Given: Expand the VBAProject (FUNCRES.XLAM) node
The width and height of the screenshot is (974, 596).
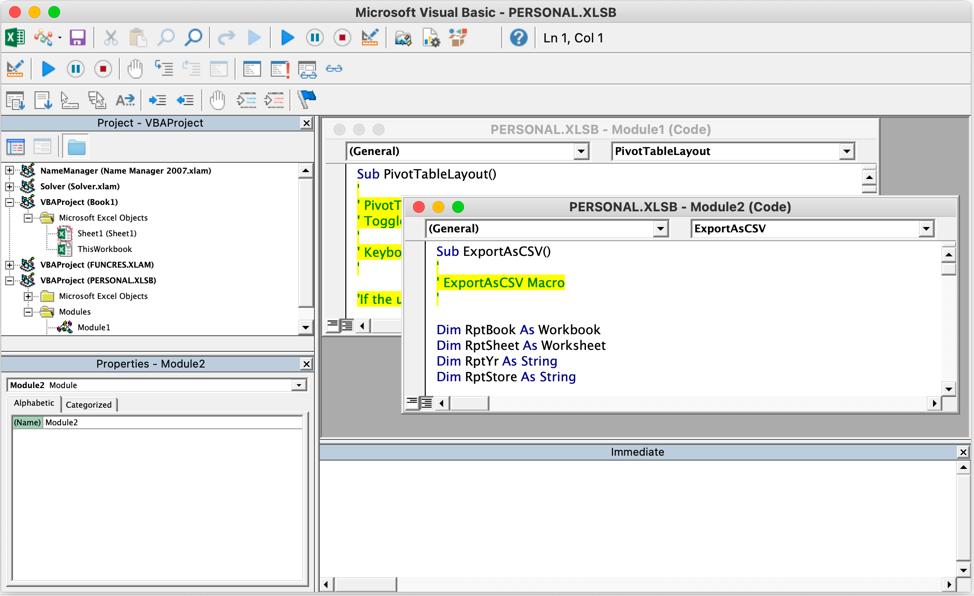Looking at the screenshot, I should [9, 265].
